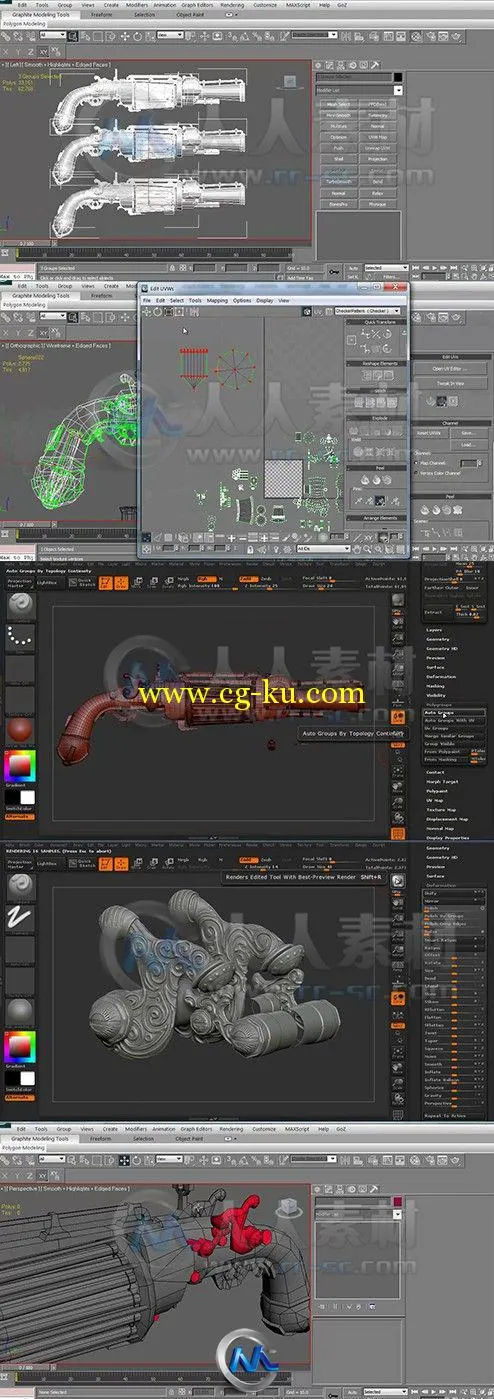
Task: Expand the Visibility subpalette in ZBrush
Action: coord(436,696)
